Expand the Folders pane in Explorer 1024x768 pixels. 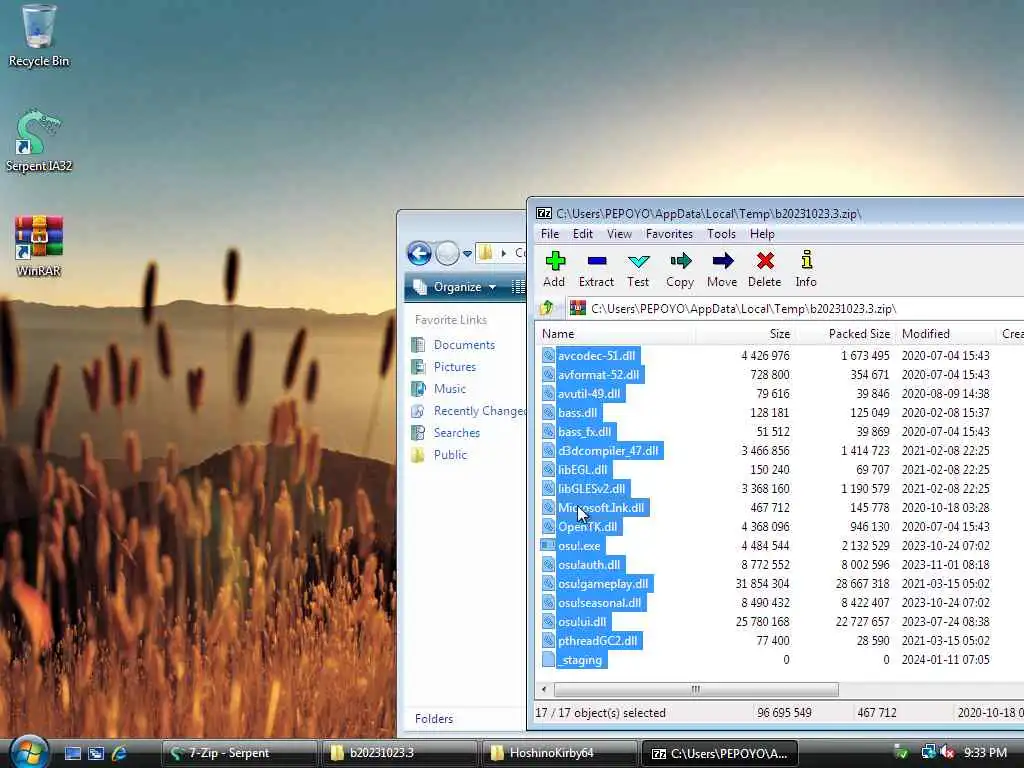[434, 718]
